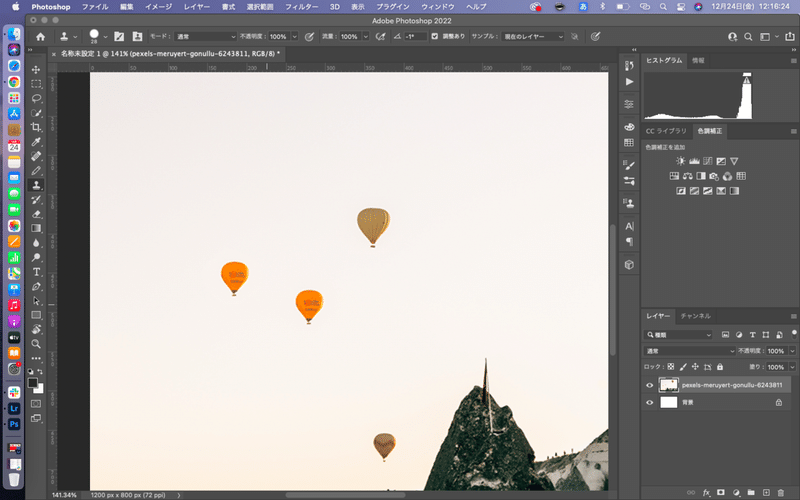Screen dimensions: 800x500
Task: Open the 3D panel cube icon
Action: [629, 265]
